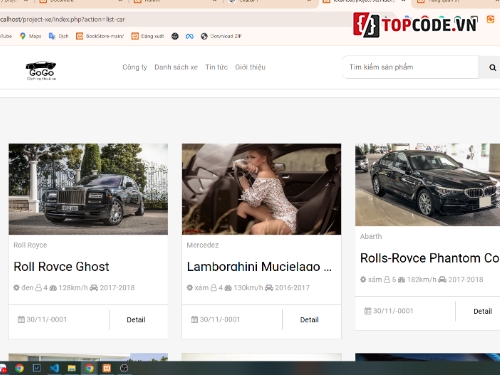Click the speed icon beside 128km/h
The image size is (500, 375).
(53, 288)
